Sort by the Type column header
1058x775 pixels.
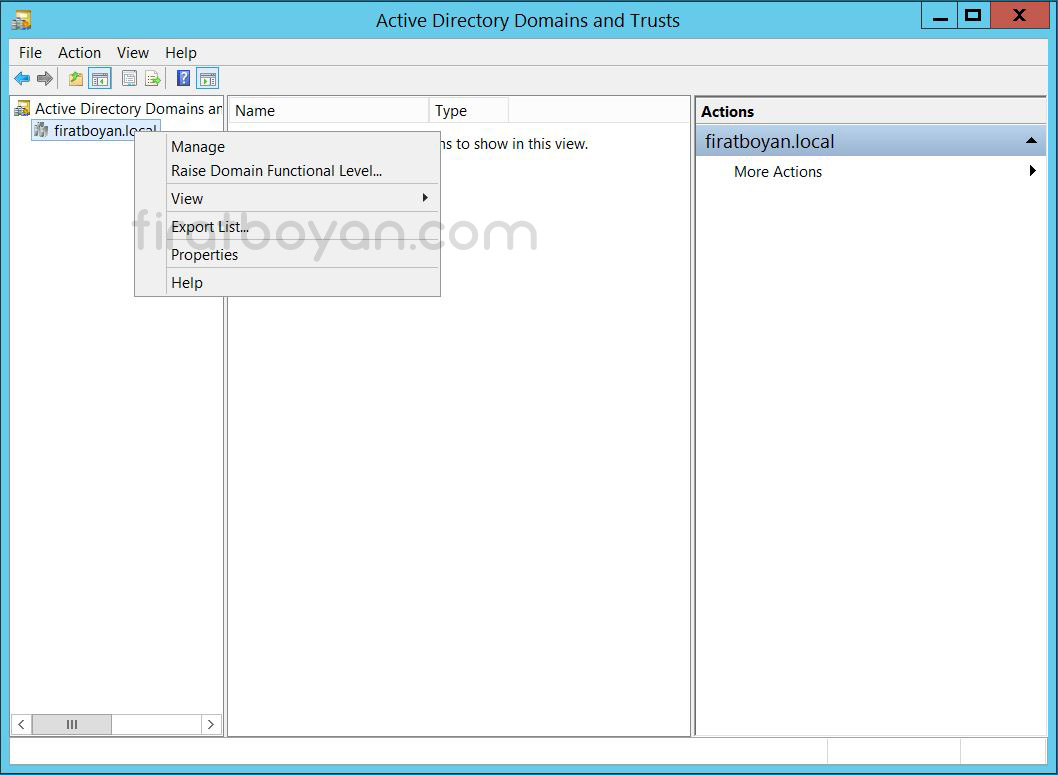click(x=468, y=111)
